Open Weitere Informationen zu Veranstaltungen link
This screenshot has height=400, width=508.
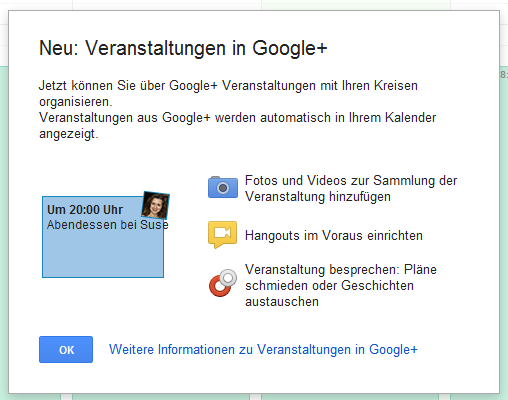[x=263, y=350]
